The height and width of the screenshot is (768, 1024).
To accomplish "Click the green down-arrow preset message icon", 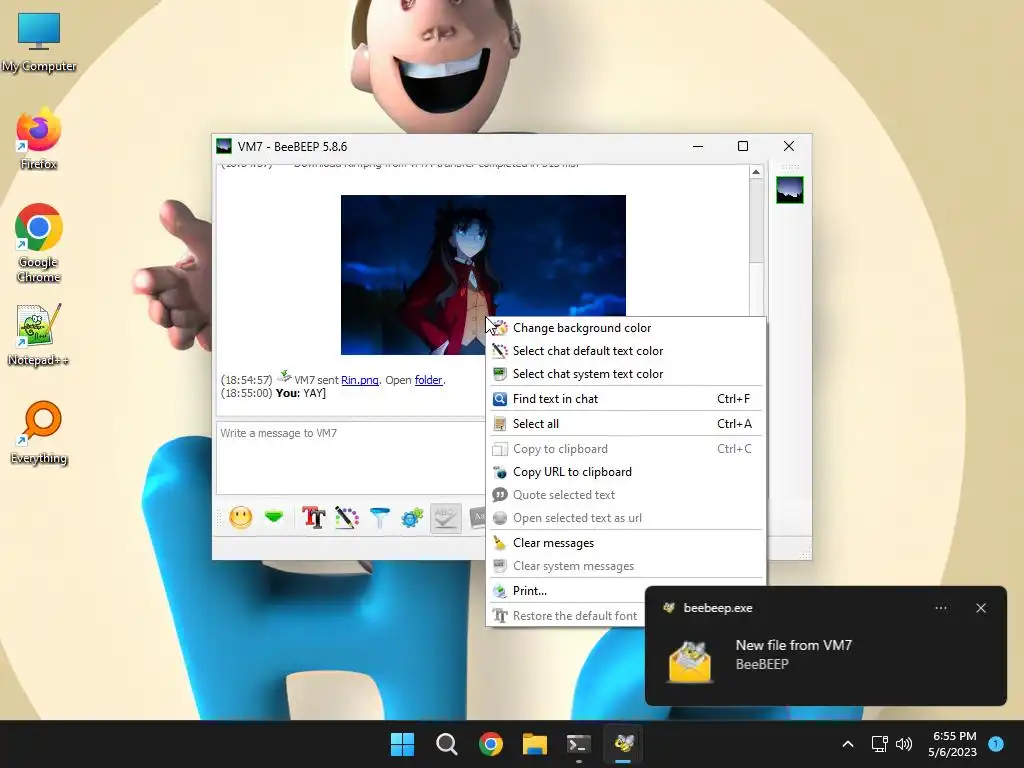I will (x=274, y=517).
